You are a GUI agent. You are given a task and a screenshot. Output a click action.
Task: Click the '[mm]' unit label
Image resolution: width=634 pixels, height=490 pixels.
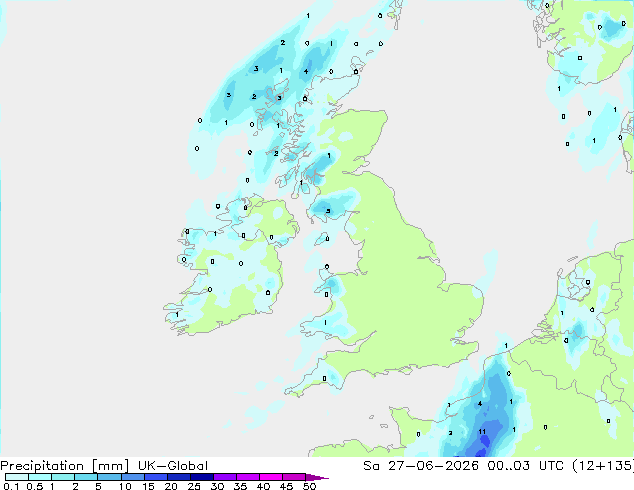(x=110, y=466)
